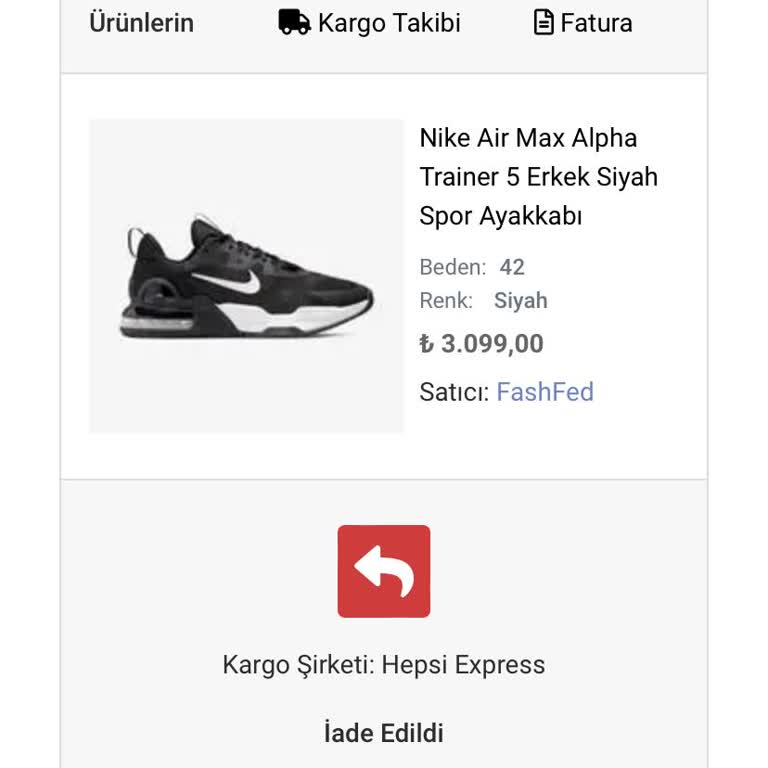The image size is (768, 768).
Task: Click the red return arrow icon
Action: [384, 571]
